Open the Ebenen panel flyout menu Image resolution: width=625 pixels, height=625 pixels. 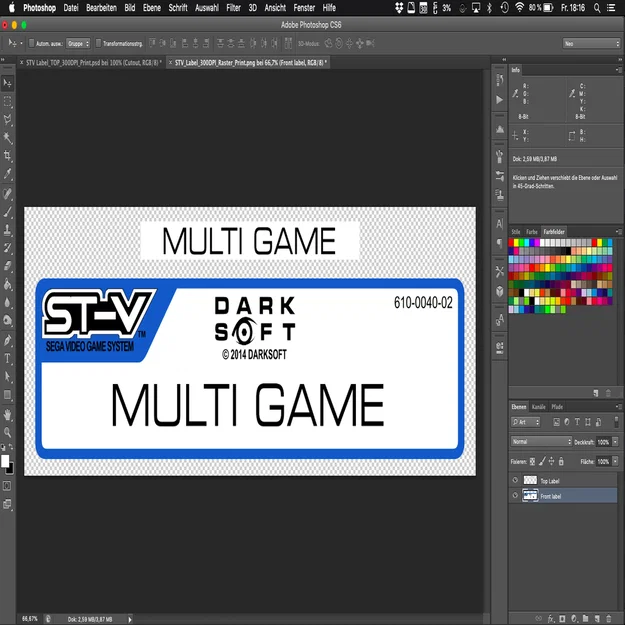click(618, 407)
